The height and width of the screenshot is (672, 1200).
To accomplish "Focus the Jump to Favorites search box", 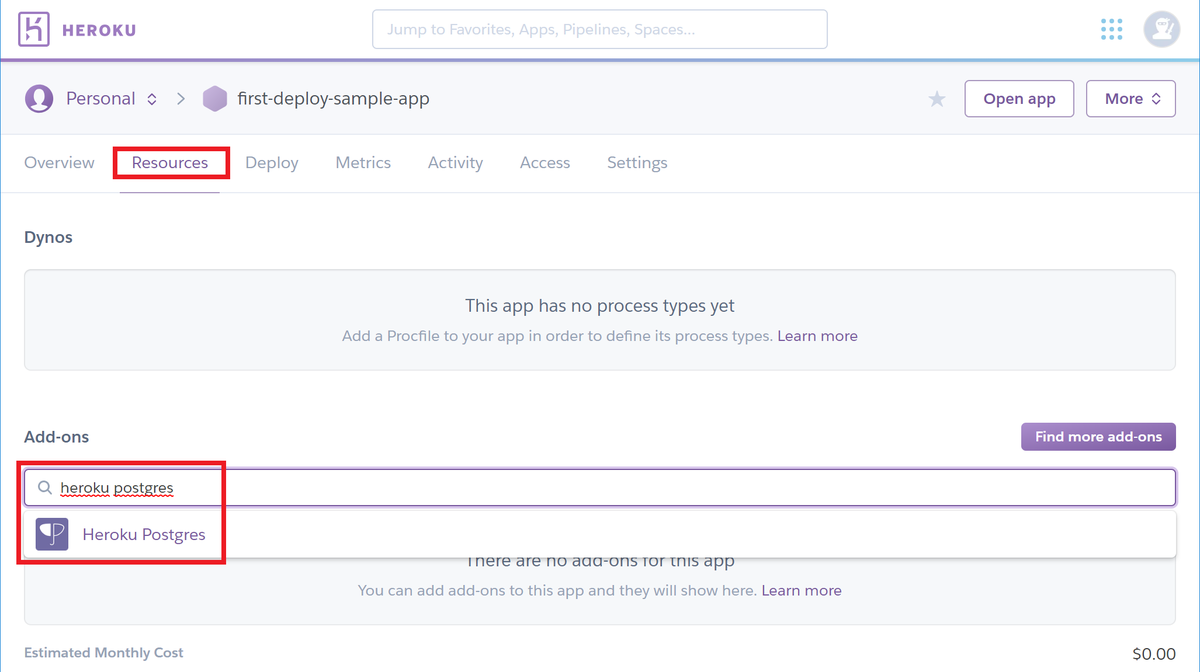I will [x=600, y=29].
